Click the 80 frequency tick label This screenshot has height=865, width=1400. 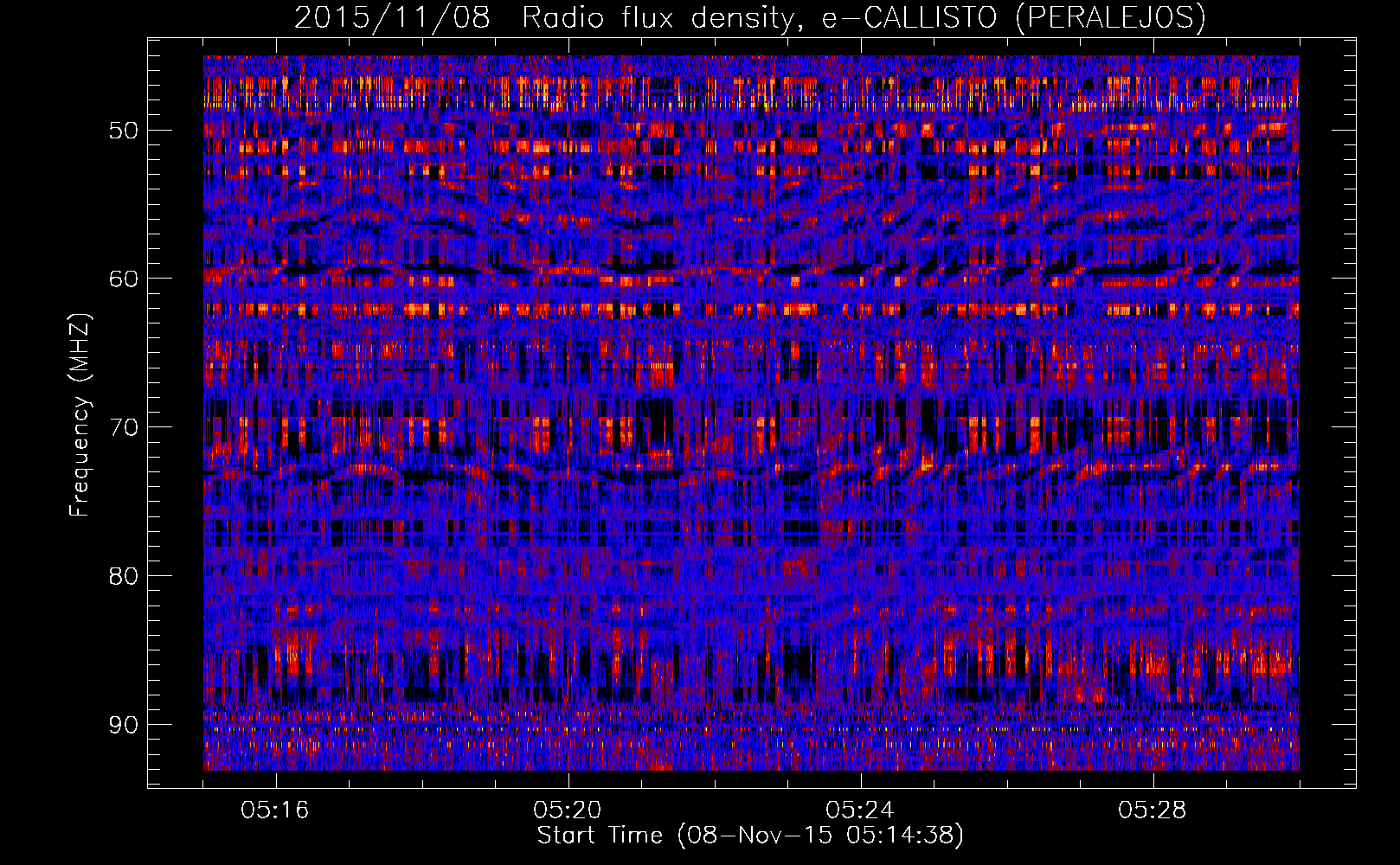[124, 576]
